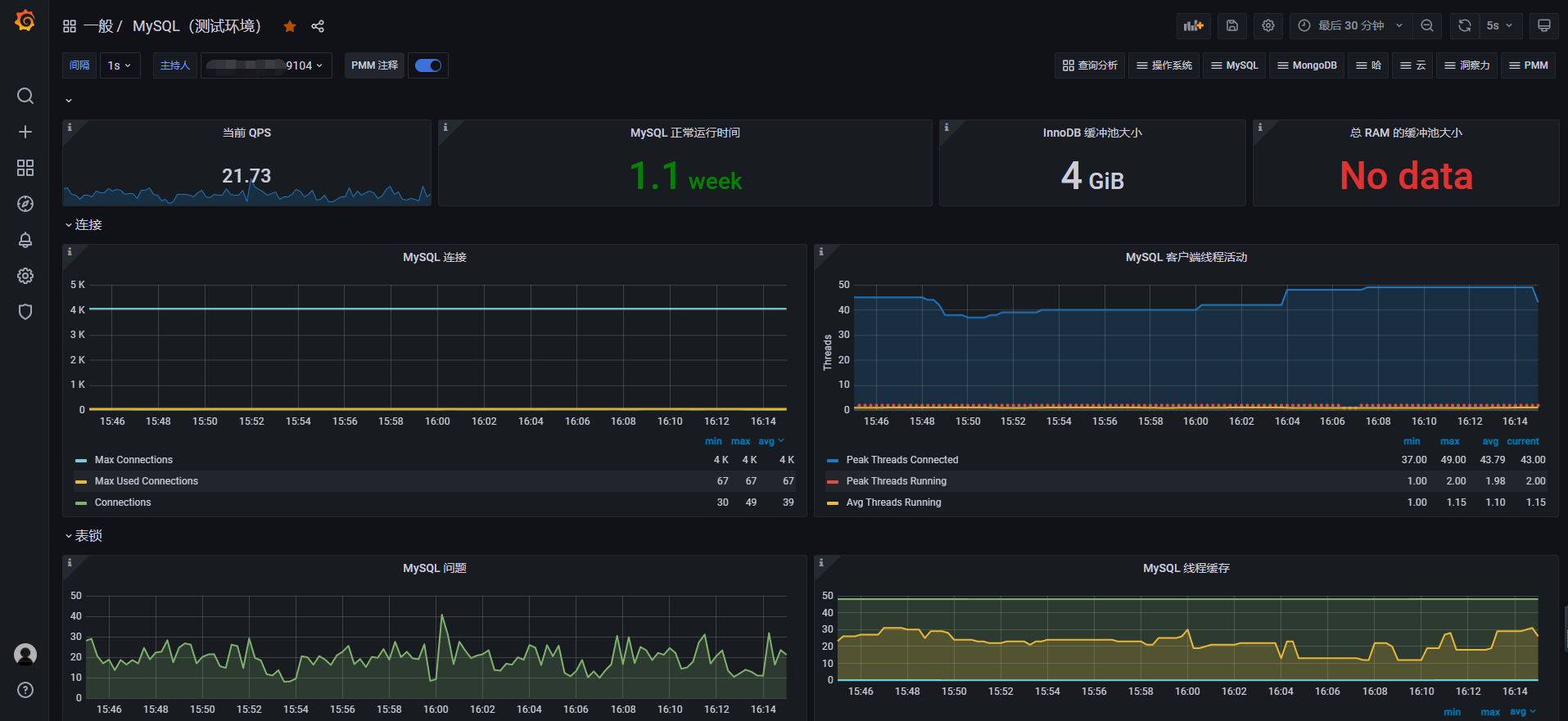1568x721 pixels.
Task: Zoom out the time range
Action: click(x=1427, y=25)
